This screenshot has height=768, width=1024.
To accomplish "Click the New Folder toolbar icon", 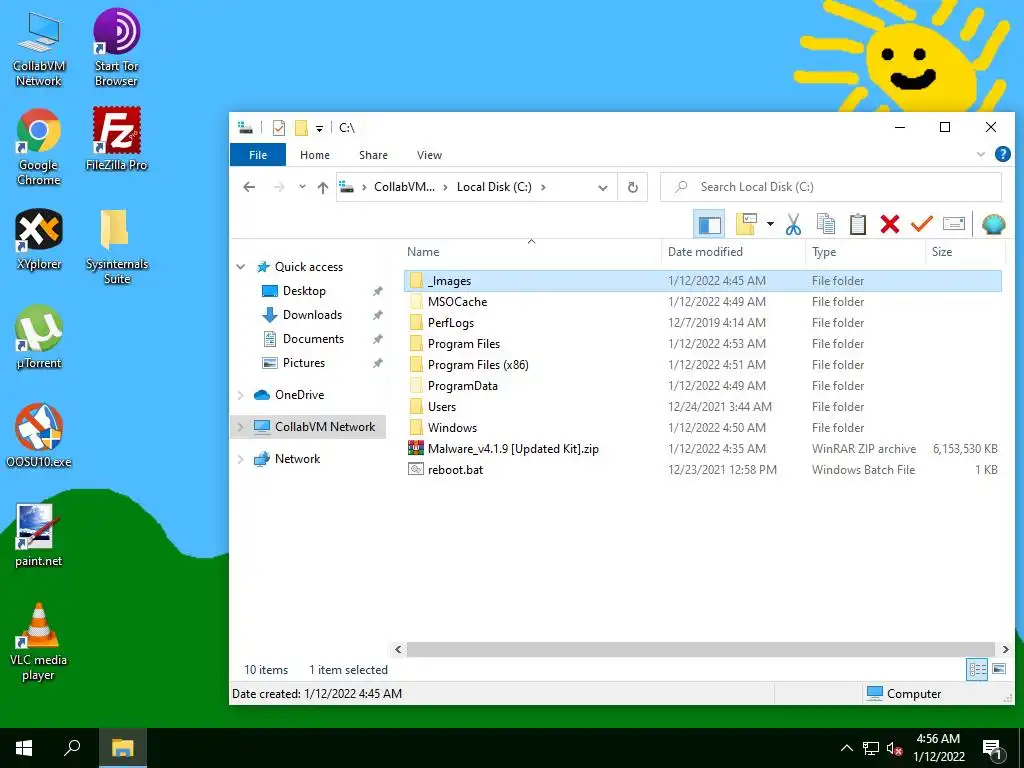I will coord(746,224).
